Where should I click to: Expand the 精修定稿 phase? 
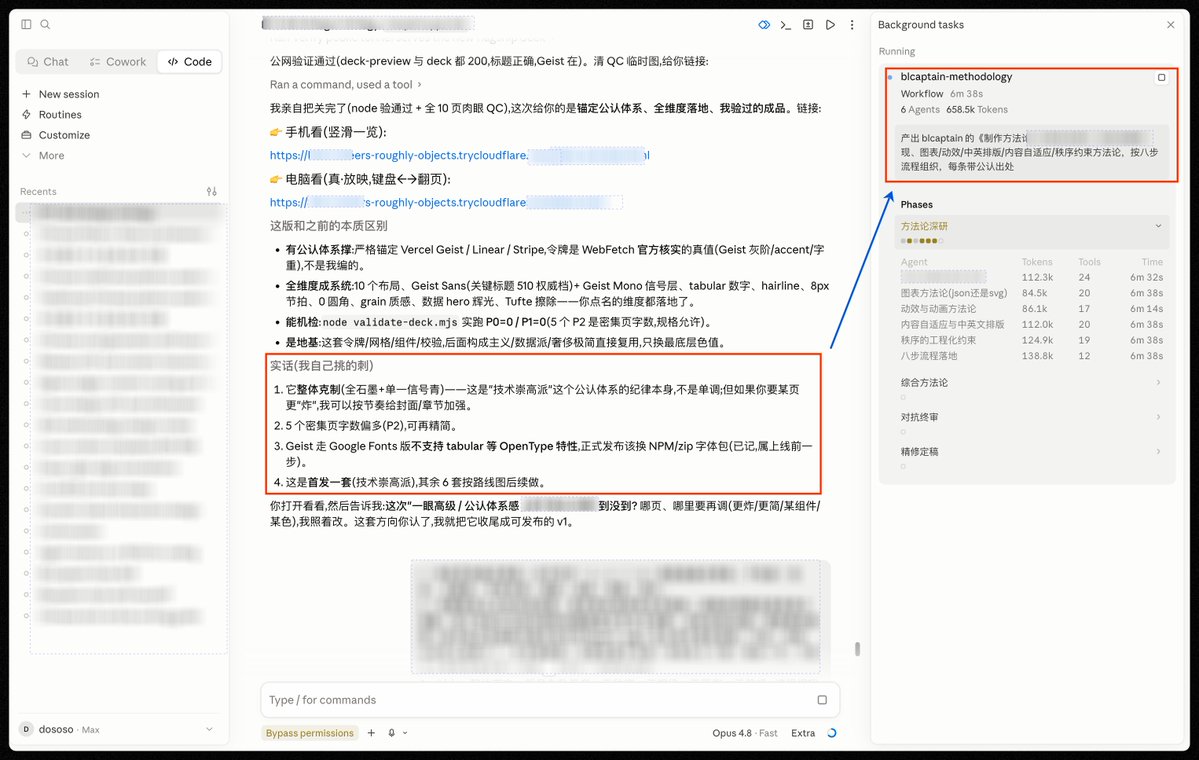(1032, 452)
